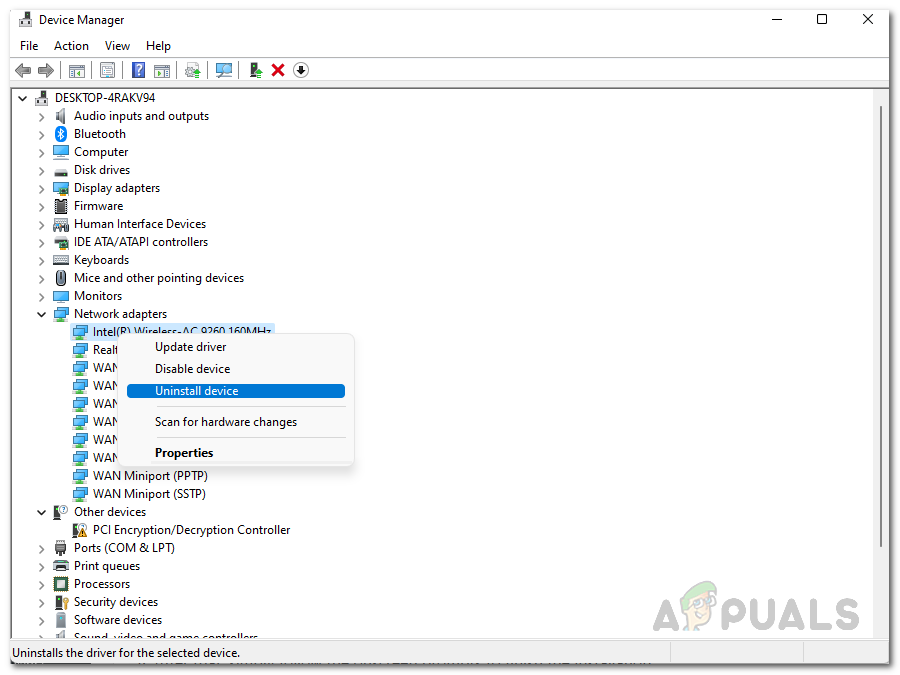Viewport: 900px width, 675px height.
Task: Click Show/Hide Console Tree toolbar icon
Action: click(76, 71)
